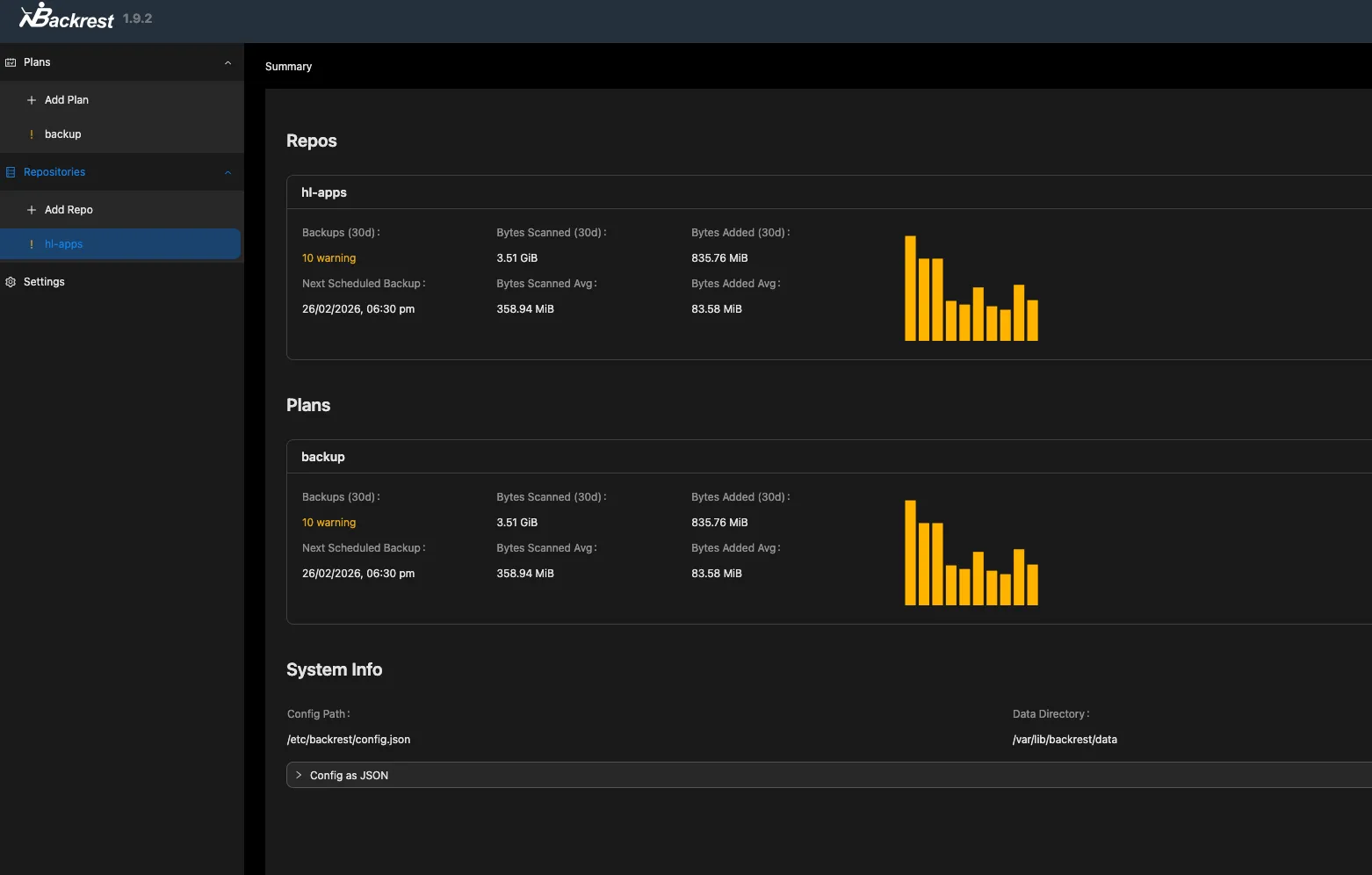Image resolution: width=1372 pixels, height=875 pixels.
Task: Open the Settings menu item
Action: click(x=44, y=282)
